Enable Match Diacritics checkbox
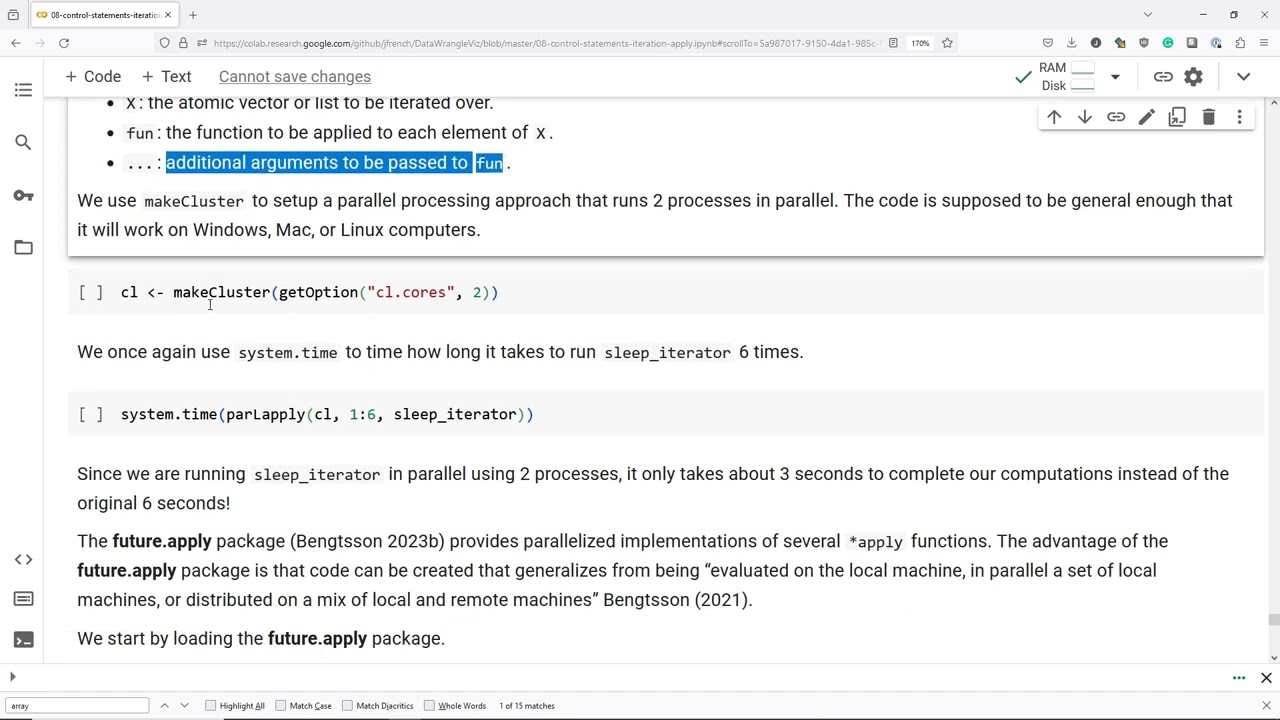 (x=348, y=706)
